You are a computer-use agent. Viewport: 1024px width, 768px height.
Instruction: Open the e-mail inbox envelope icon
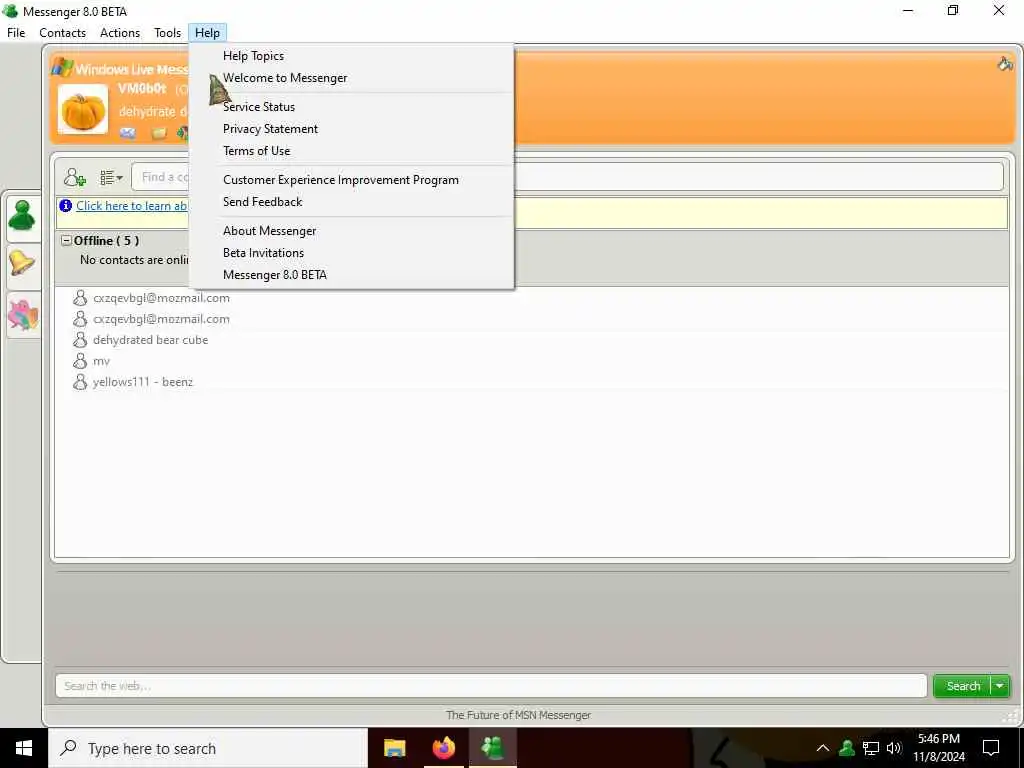click(x=128, y=133)
